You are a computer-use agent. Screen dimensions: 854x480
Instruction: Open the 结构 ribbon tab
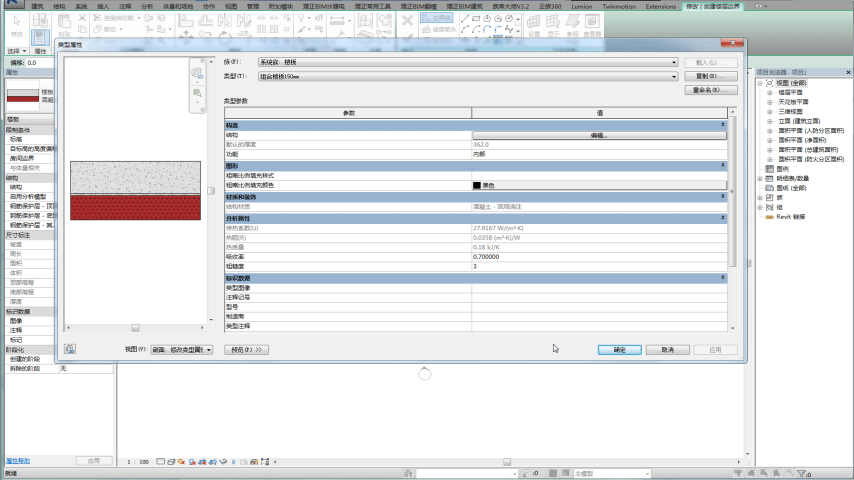[x=59, y=7]
